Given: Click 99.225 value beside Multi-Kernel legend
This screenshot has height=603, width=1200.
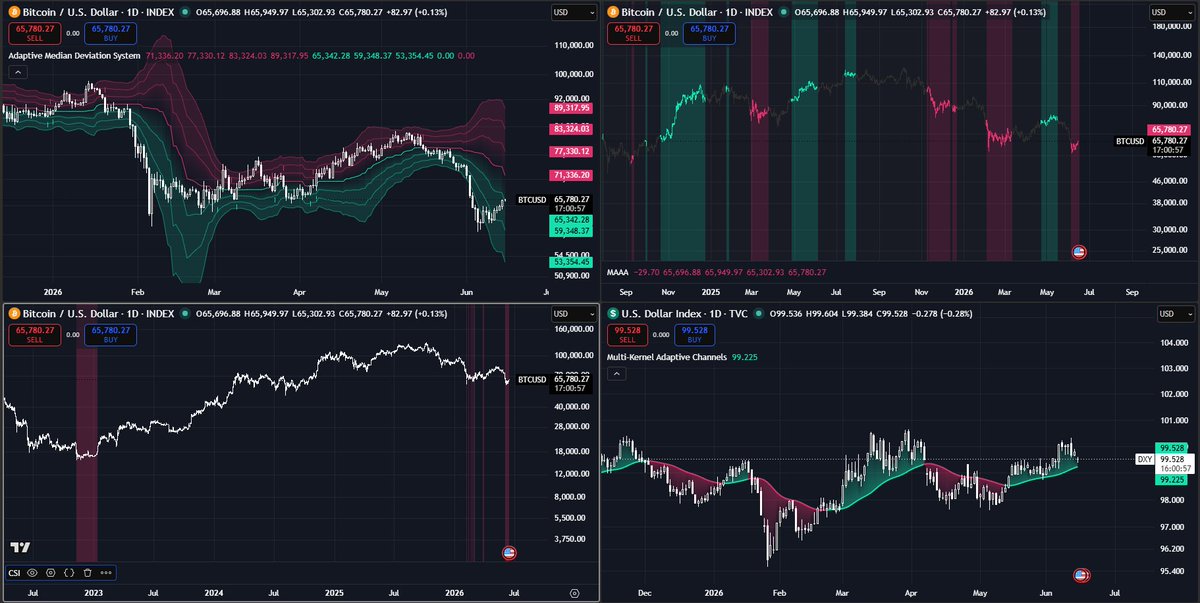Looking at the screenshot, I should [x=745, y=357].
